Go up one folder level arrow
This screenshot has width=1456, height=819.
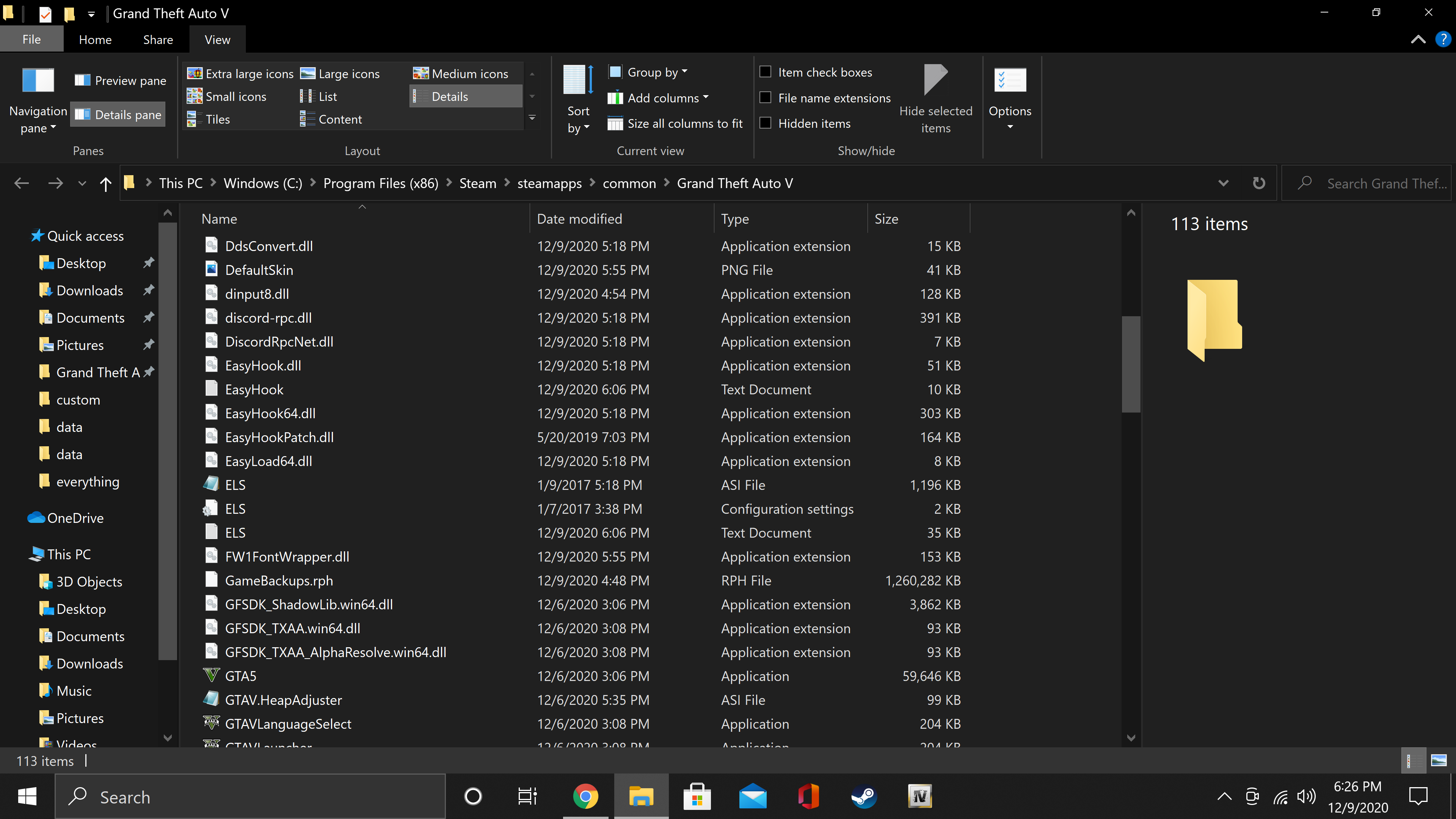[x=105, y=183]
